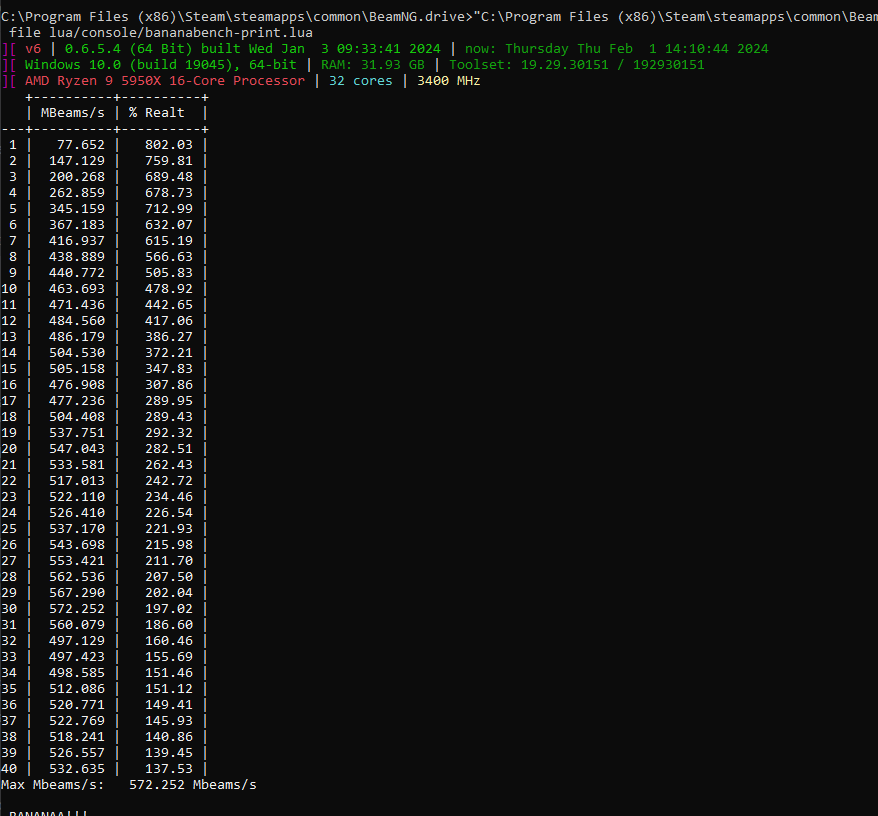Click the value 567.290 in row 29

click(77, 593)
